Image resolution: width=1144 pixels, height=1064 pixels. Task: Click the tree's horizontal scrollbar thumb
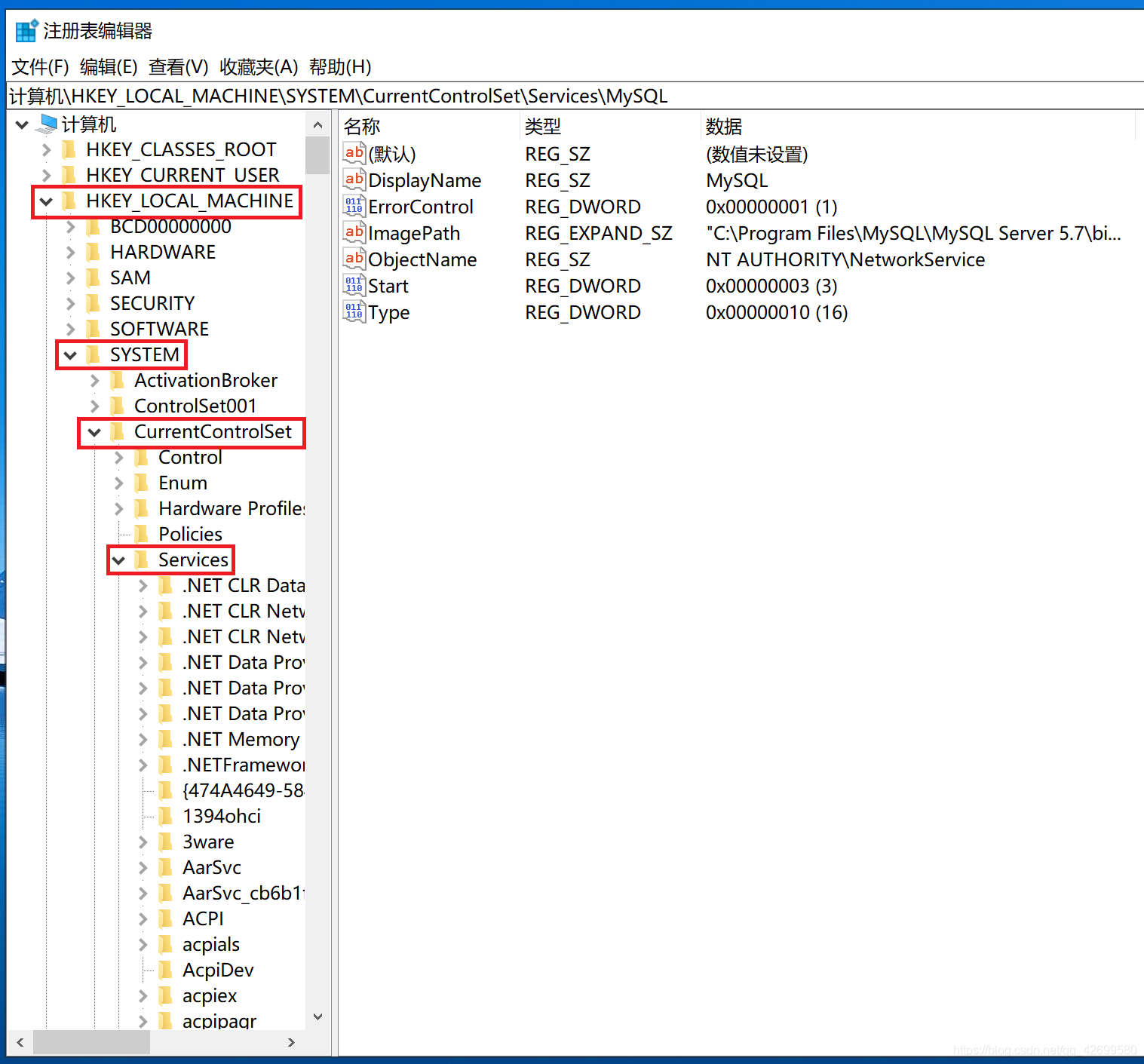pyautogui.click(x=91, y=1042)
